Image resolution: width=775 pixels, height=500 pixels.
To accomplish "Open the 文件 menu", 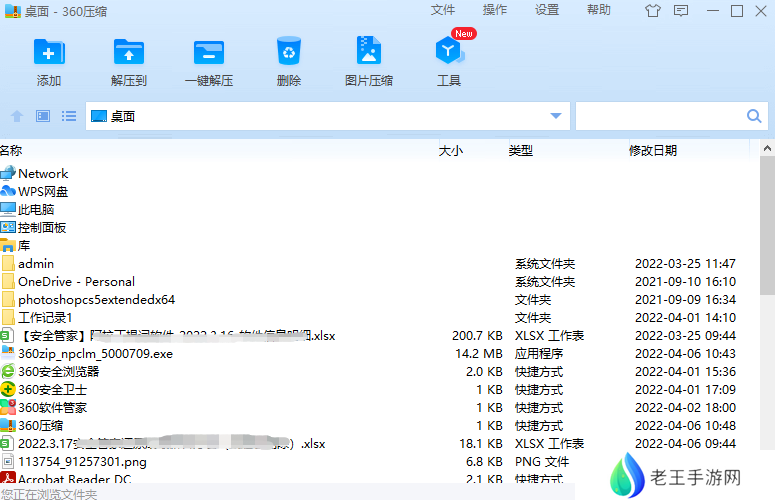I will pos(442,10).
